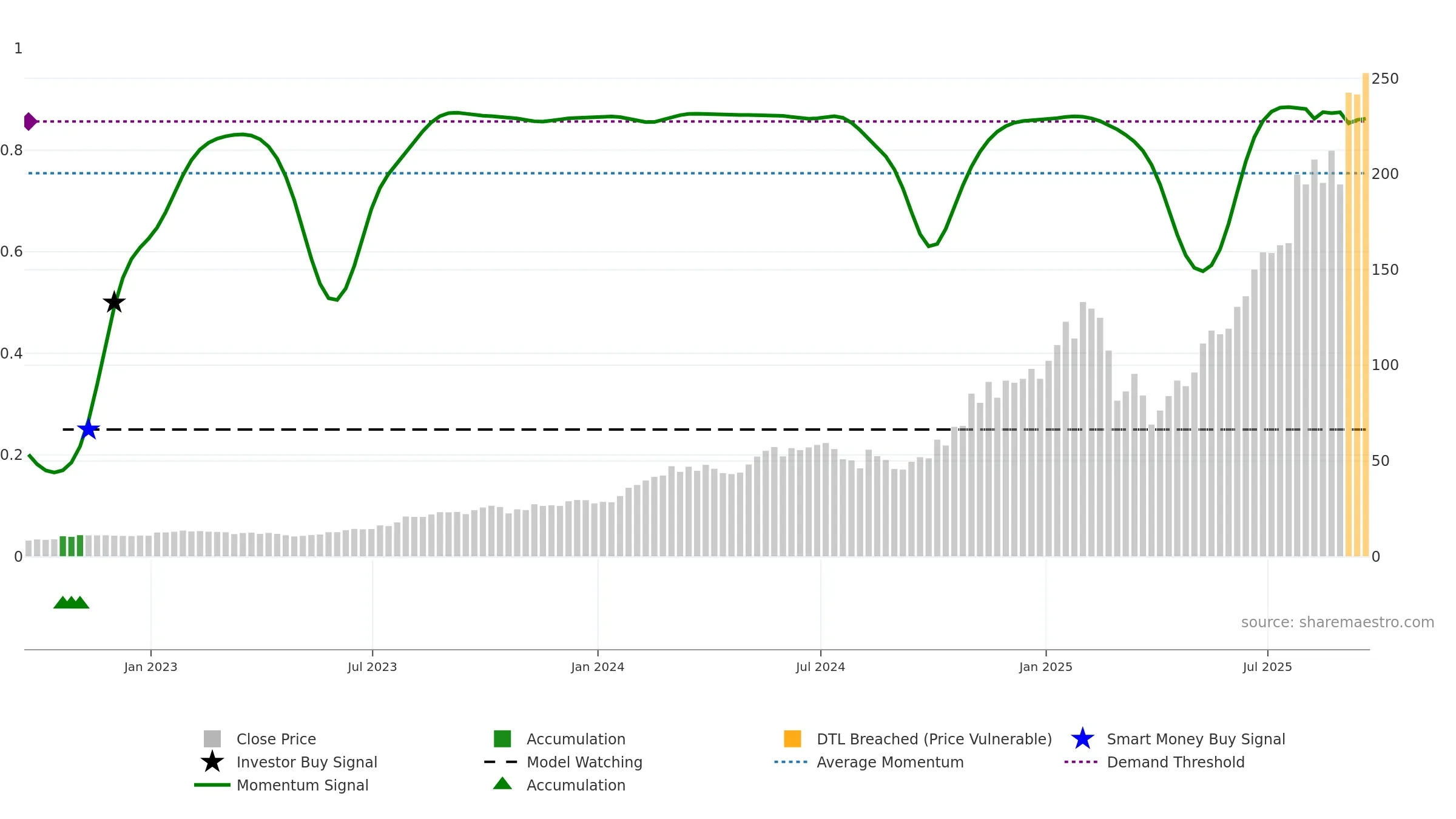The image size is (1456, 819).
Task: Click the 250 right axis value
Action: click(x=1385, y=79)
